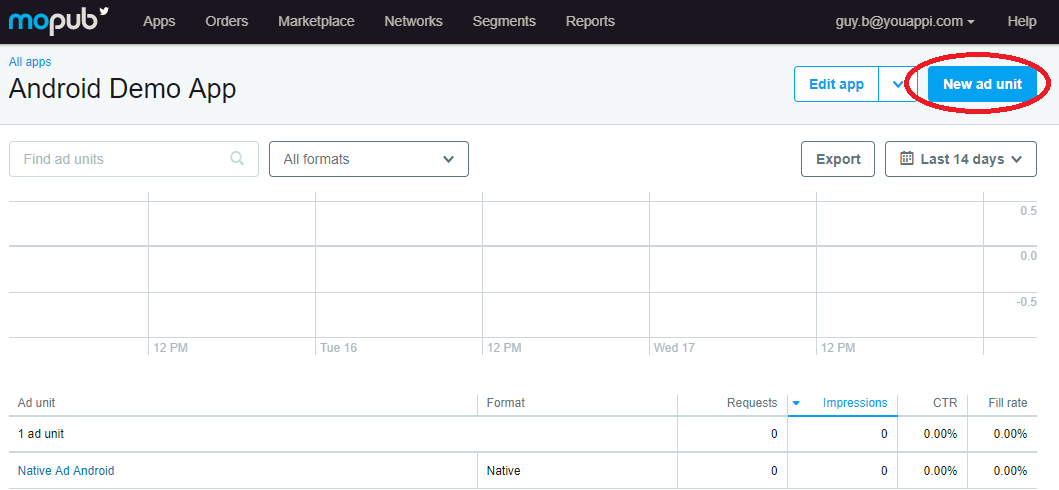Image resolution: width=1059 pixels, height=490 pixels.
Task: Select the Segments menu item
Action: (504, 21)
